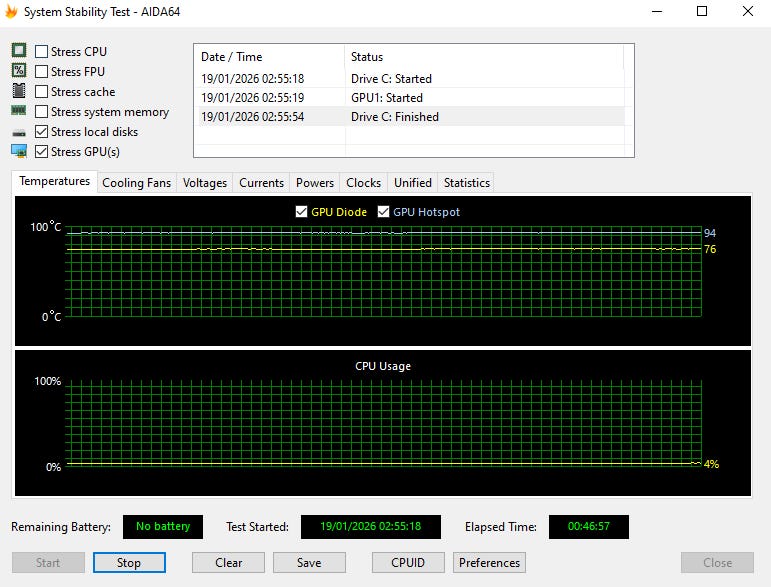Click the GPU Hotspot value 94 on graph
This screenshot has width=771, height=587.
[x=710, y=233]
